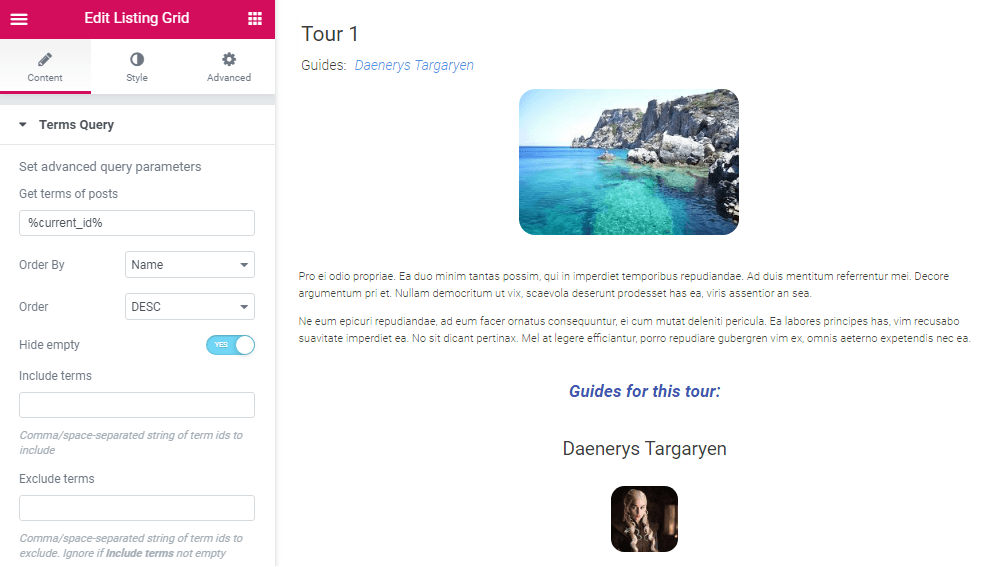The width and height of the screenshot is (1001, 567).
Task: Click the Daenerys Targaryen listing title
Action: (x=644, y=449)
